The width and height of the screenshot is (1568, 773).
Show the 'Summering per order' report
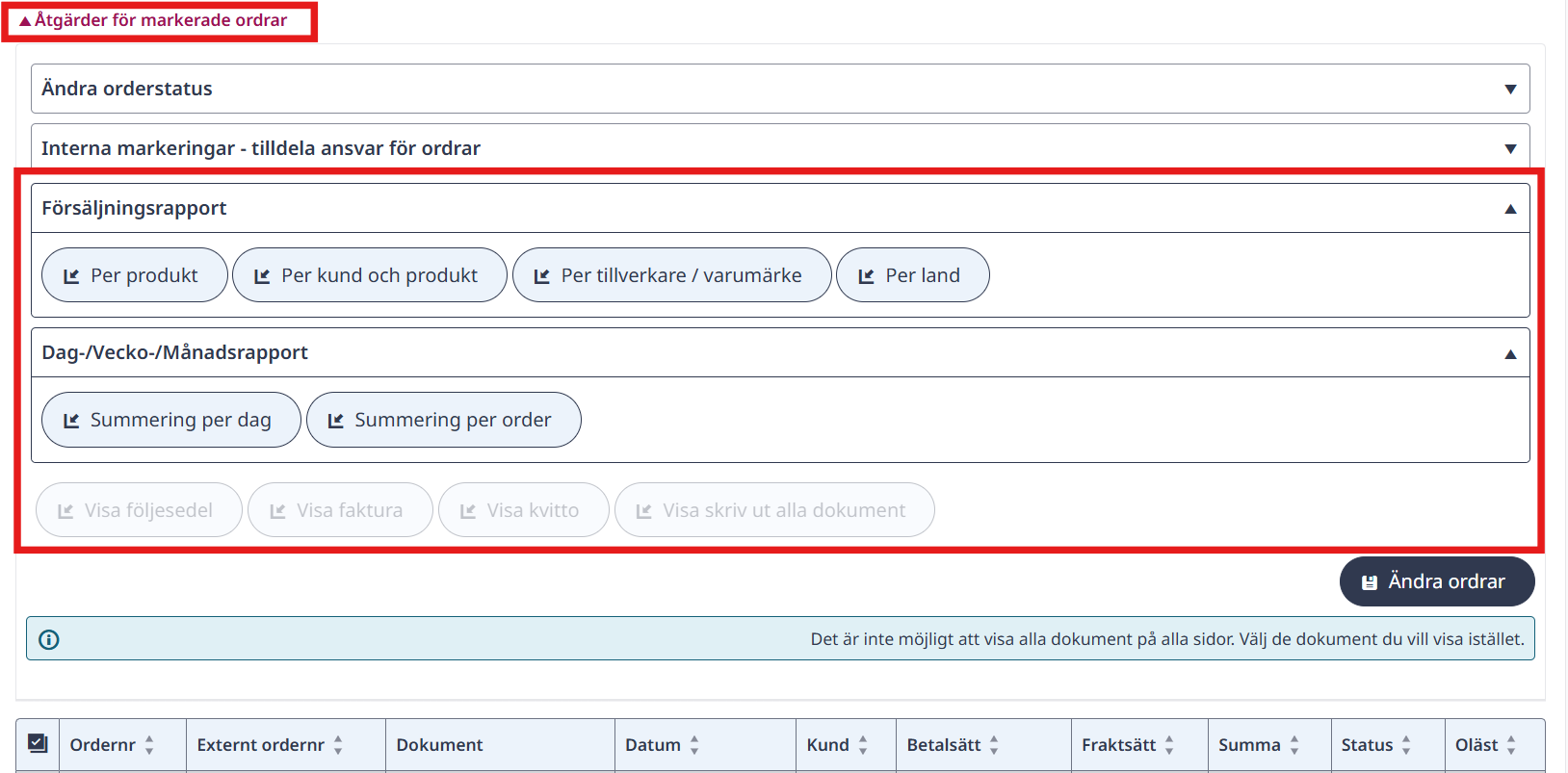tap(444, 420)
